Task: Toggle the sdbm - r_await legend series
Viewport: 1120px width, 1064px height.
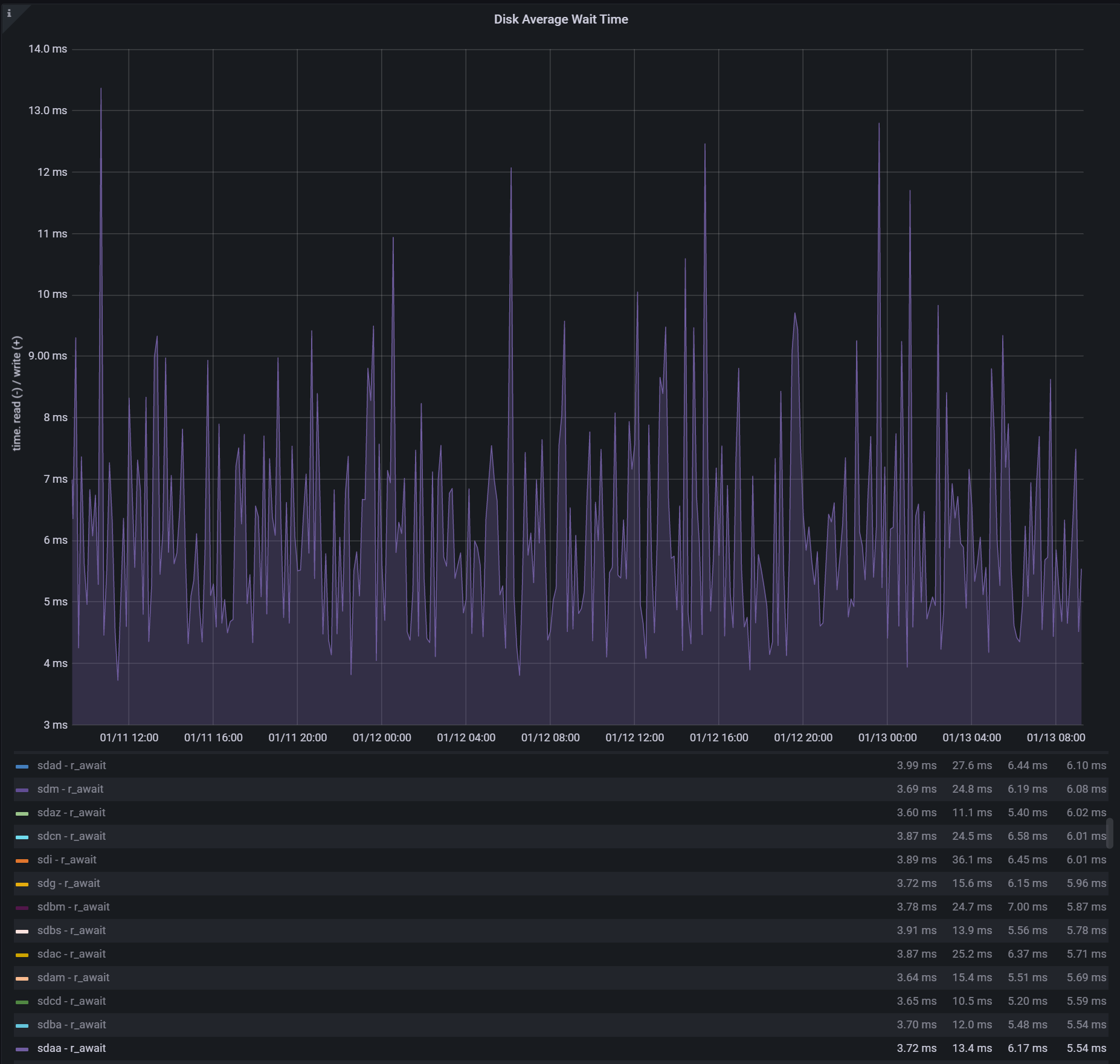Action: (73, 907)
